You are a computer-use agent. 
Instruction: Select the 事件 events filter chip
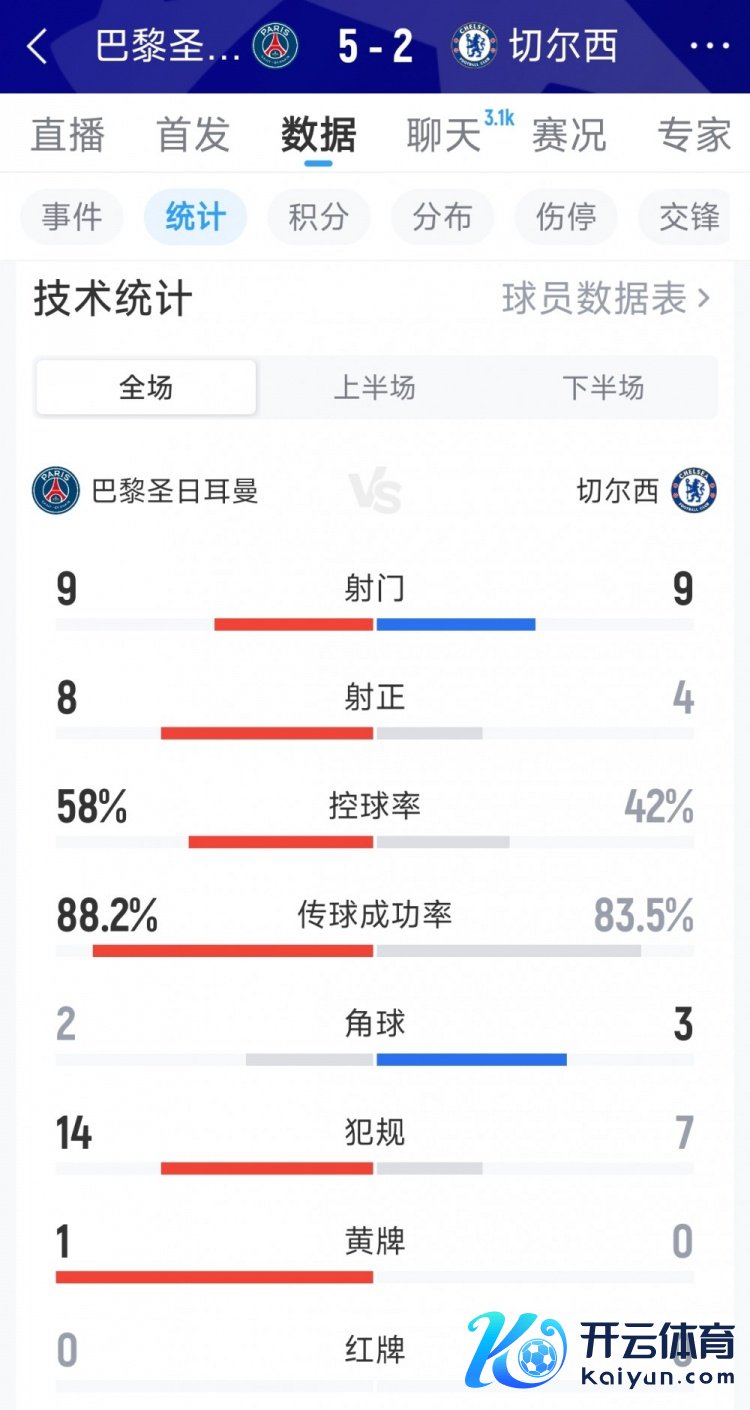coord(71,217)
